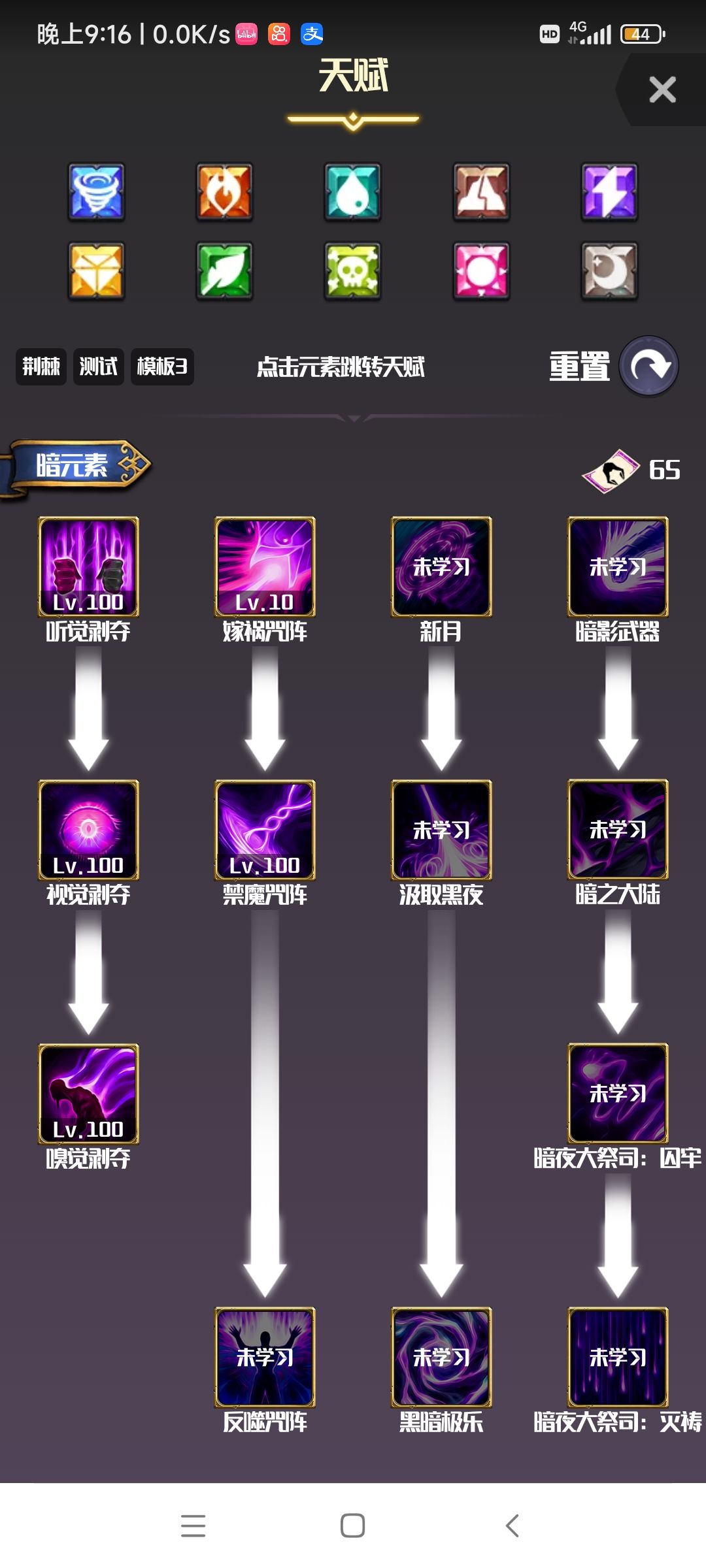This screenshot has width=706, height=1568.
Task: Switch to the 模板3 template tab
Action: (x=162, y=367)
